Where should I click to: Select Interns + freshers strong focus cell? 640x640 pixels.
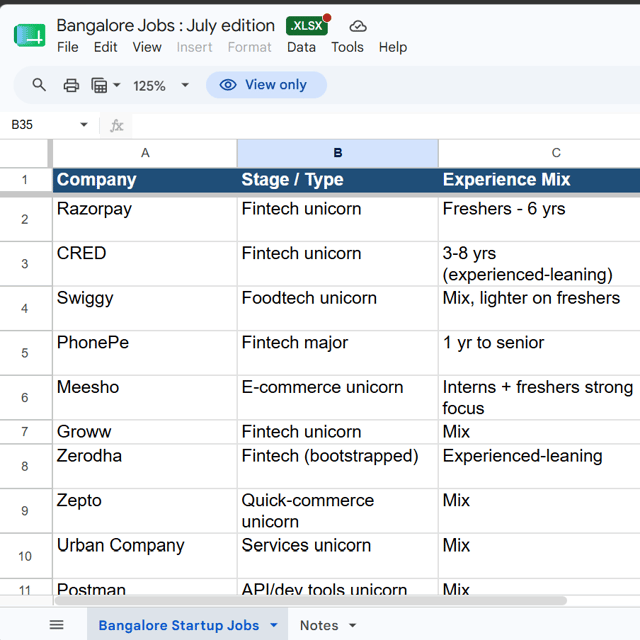click(x=539, y=397)
